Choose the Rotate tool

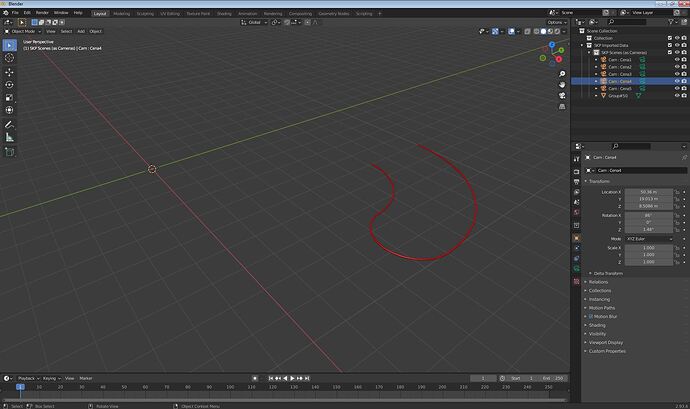9,85
